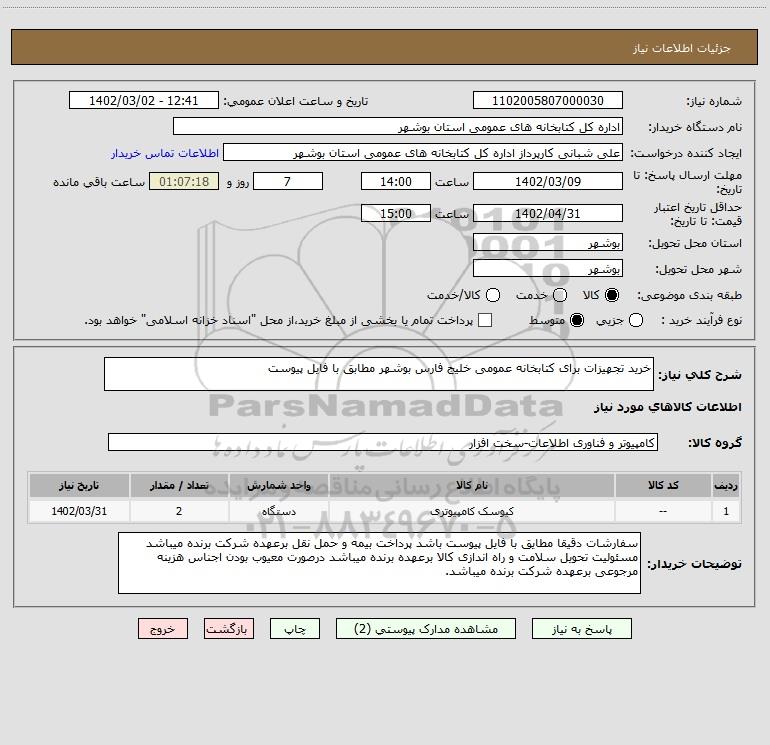This screenshot has height=745, width=770.
Task: Click اطلاعات کالاهای مورد نیاز heading
Action: click(668, 407)
